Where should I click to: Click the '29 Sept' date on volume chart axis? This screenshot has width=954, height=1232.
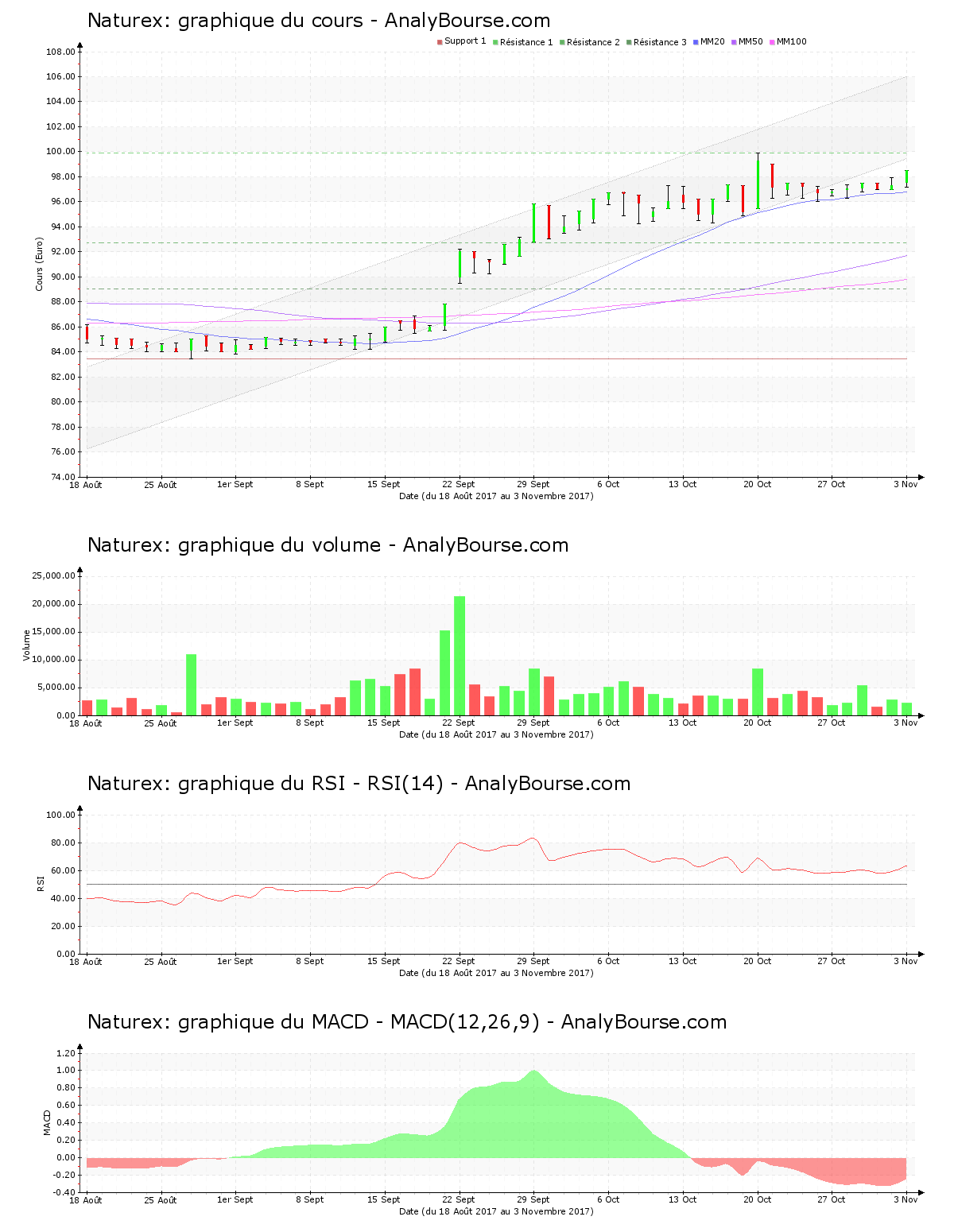[x=533, y=723]
